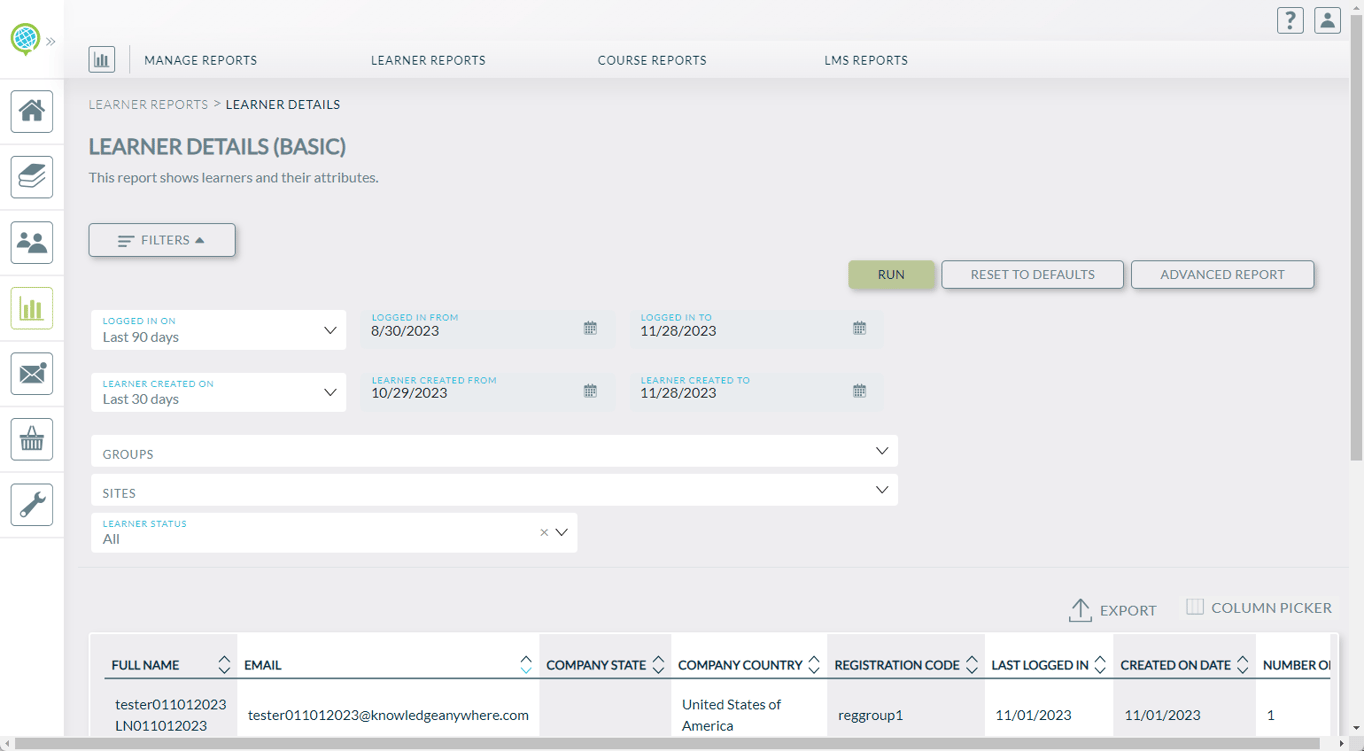The width and height of the screenshot is (1364, 751).
Task: Click the tester011012023 LN011012023 name cell
Action: pos(170,715)
